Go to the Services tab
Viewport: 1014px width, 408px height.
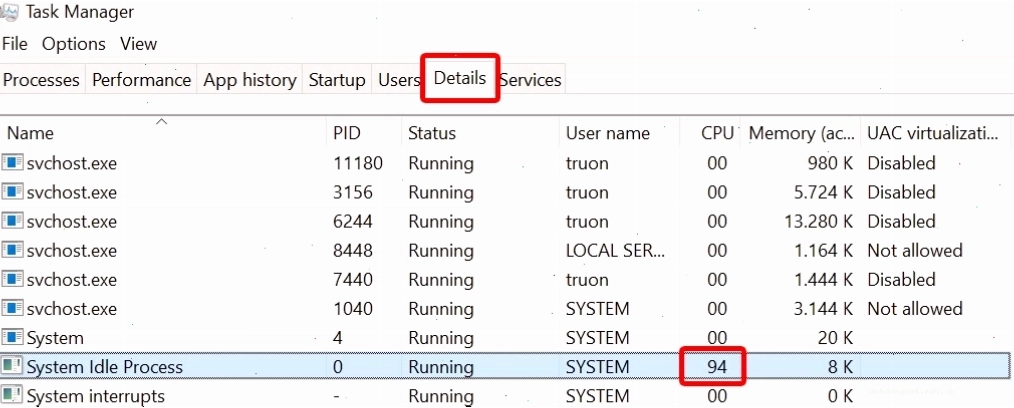(x=530, y=80)
